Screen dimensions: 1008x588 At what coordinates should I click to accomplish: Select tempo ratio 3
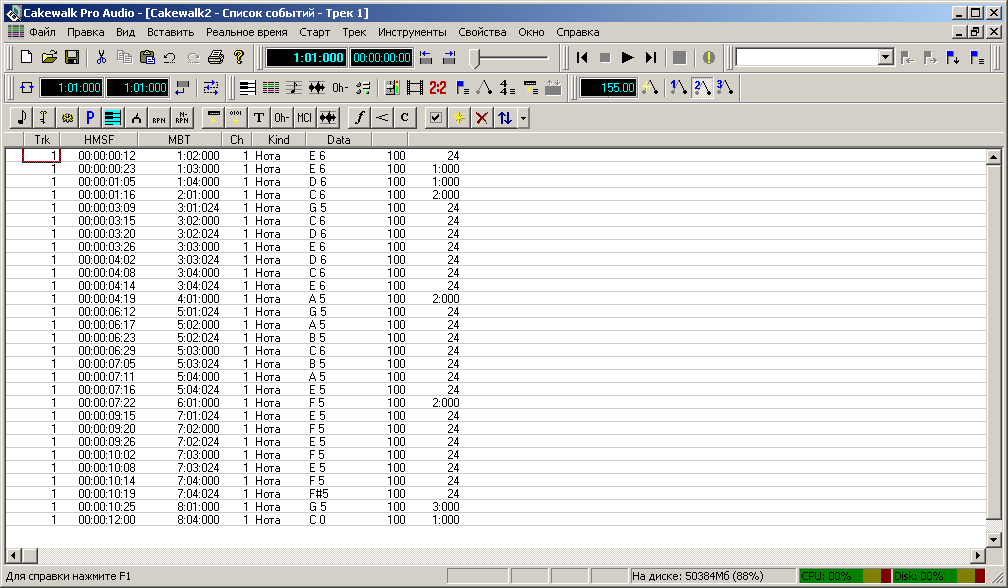click(x=724, y=87)
